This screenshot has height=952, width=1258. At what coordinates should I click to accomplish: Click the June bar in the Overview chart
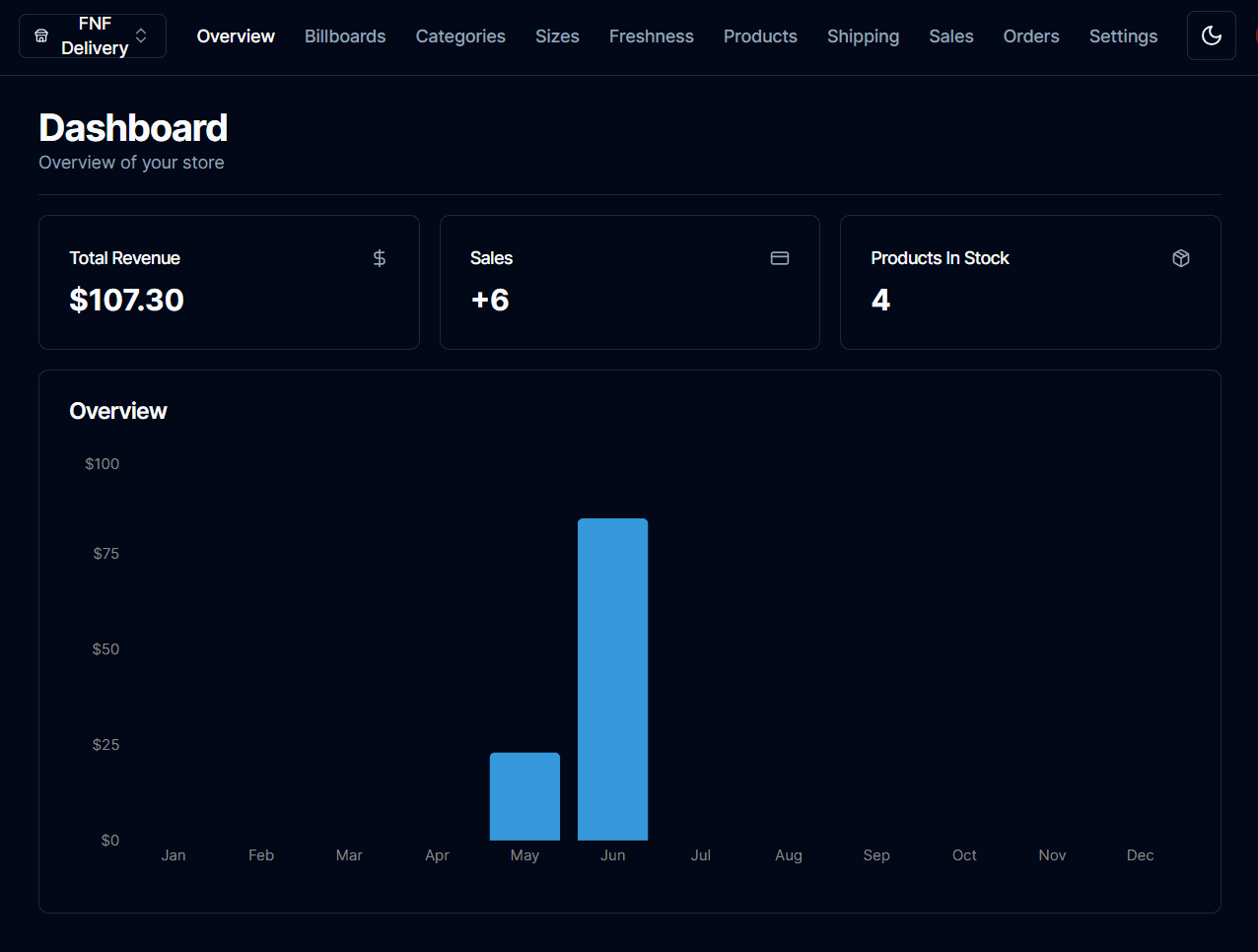(612, 678)
